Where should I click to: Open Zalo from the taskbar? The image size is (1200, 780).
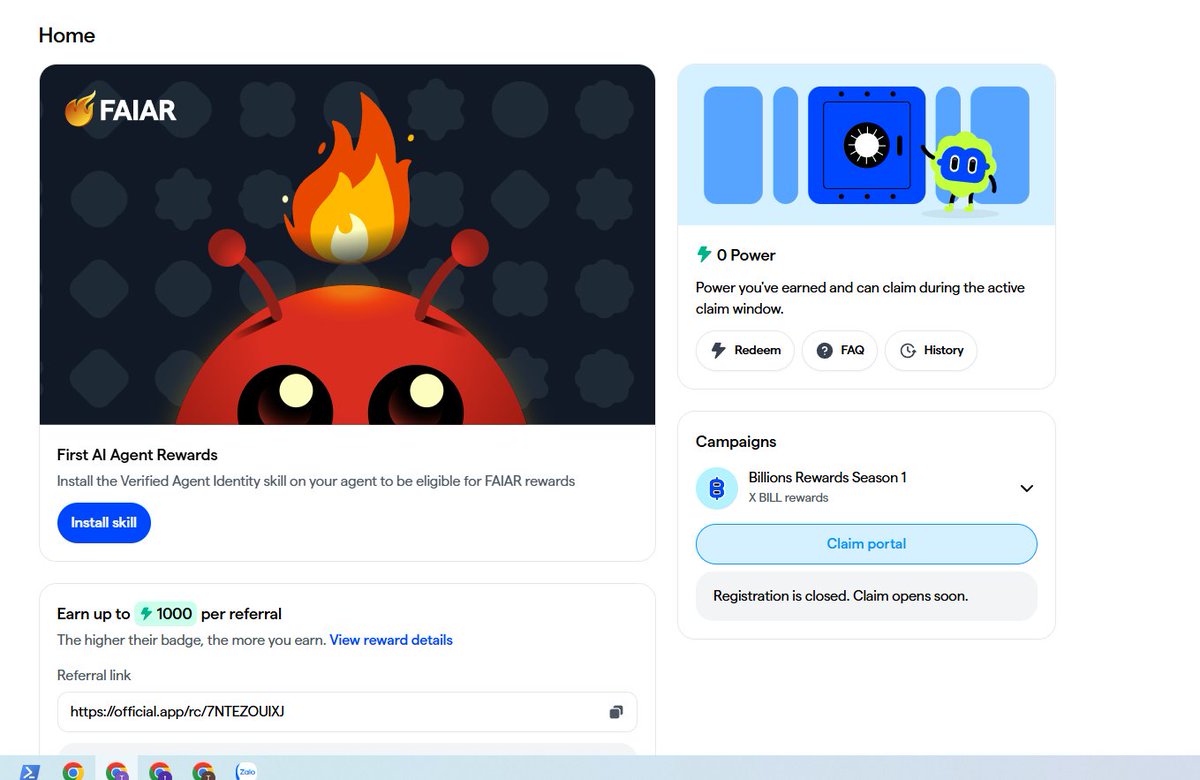(x=246, y=771)
